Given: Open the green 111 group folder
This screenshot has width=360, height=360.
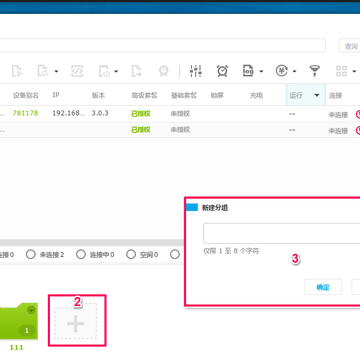Looking at the screenshot, I should pyautogui.click(x=18, y=321).
